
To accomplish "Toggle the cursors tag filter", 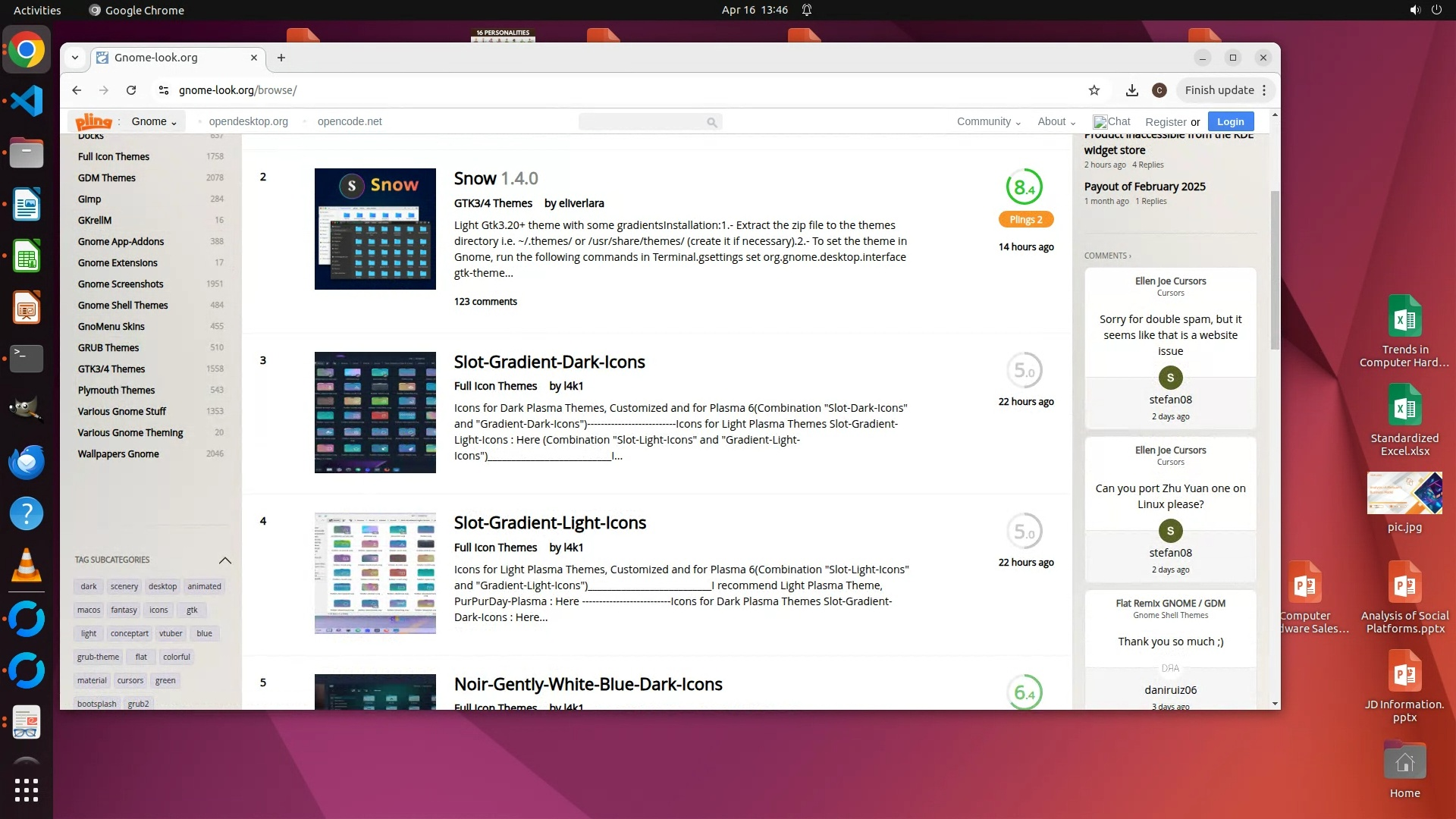I will pos(130,680).
